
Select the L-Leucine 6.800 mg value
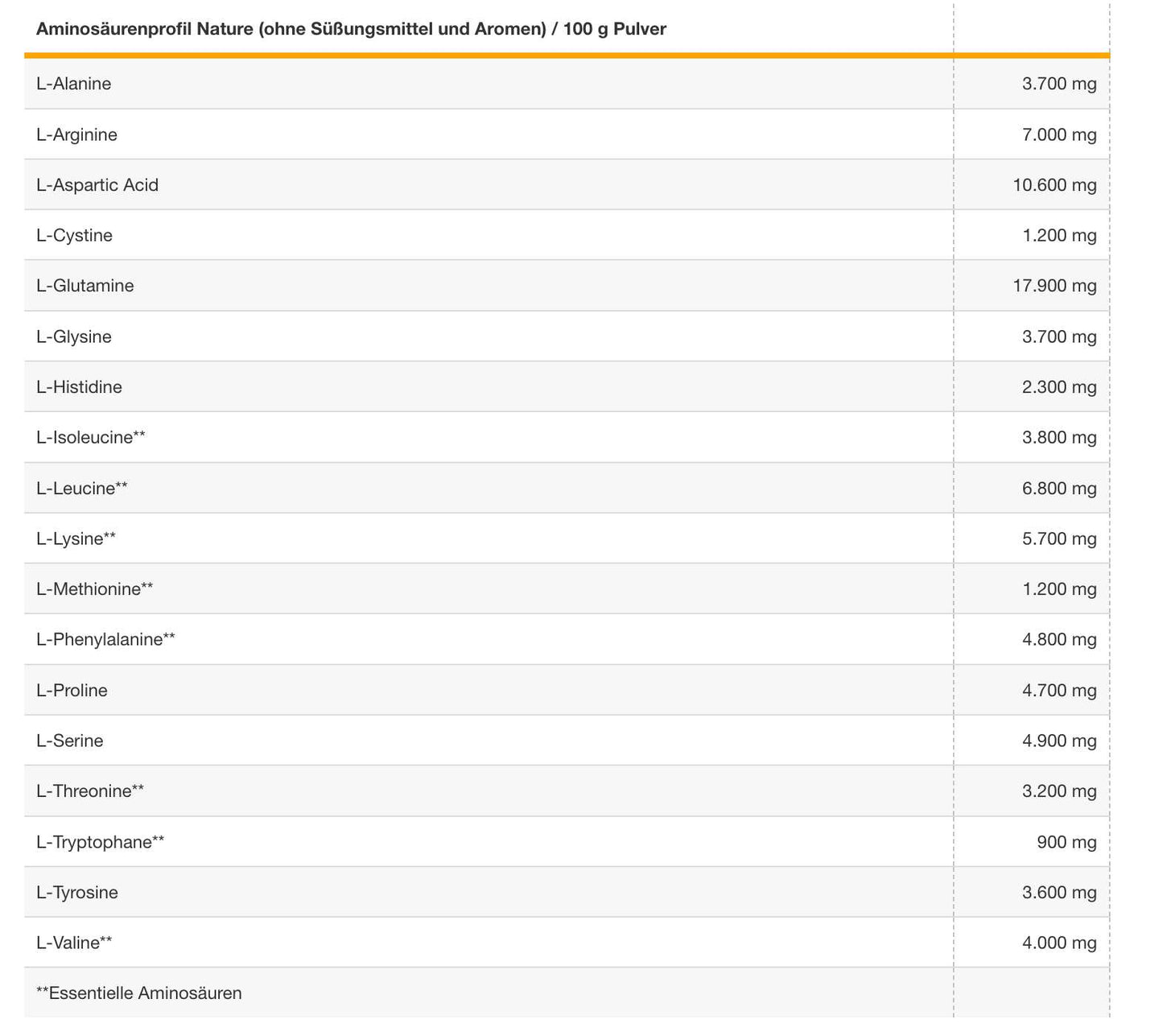tap(1058, 489)
